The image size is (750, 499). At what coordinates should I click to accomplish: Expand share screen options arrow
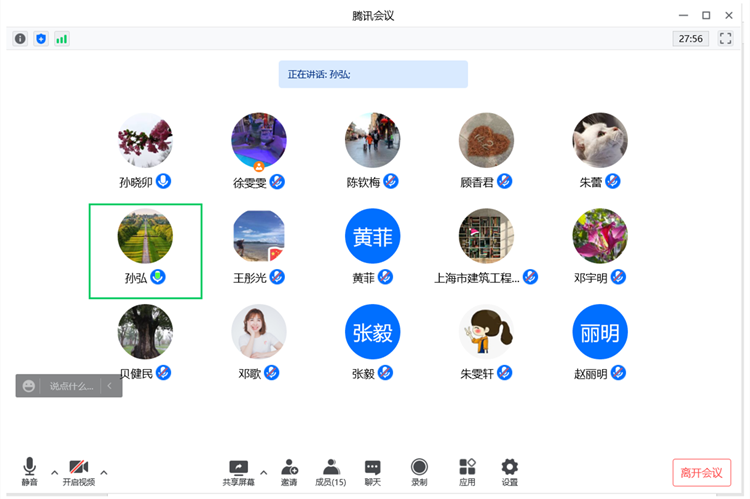pos(264,473)
